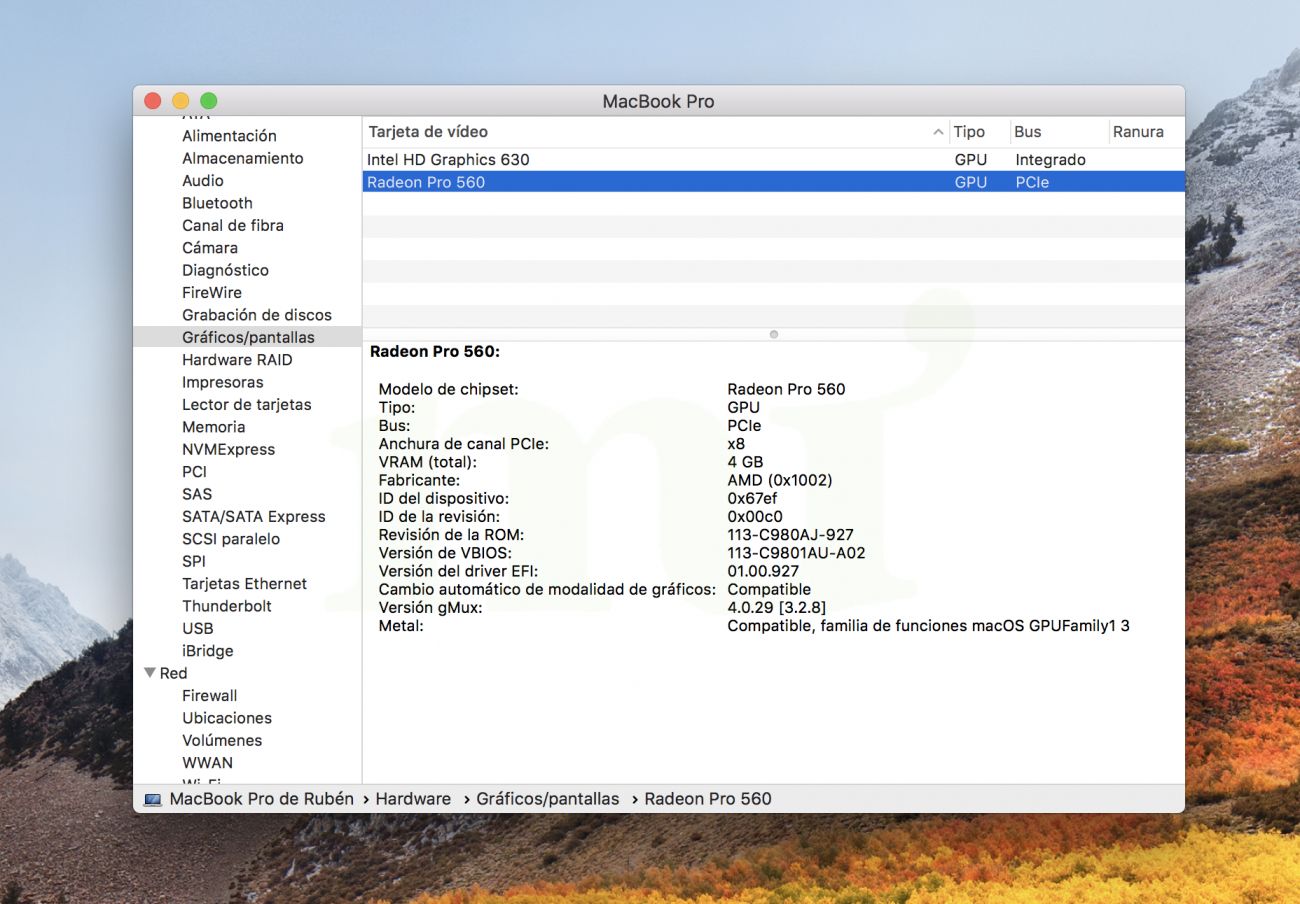Image resolution: width=1300 pixels, height=904 pixels.
Task: Open the Bluetooth section
Action: (x=217, y=203)
